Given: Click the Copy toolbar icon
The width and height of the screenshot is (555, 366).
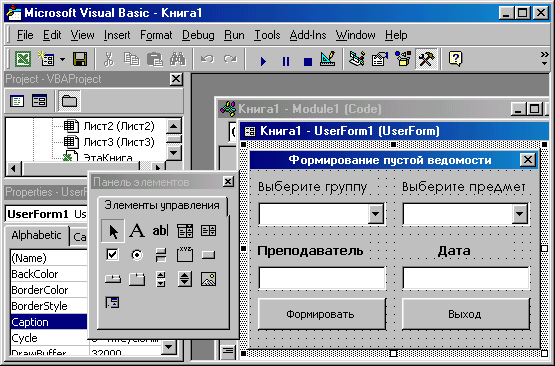Looking at the screenshot, I should pos(131,59).
